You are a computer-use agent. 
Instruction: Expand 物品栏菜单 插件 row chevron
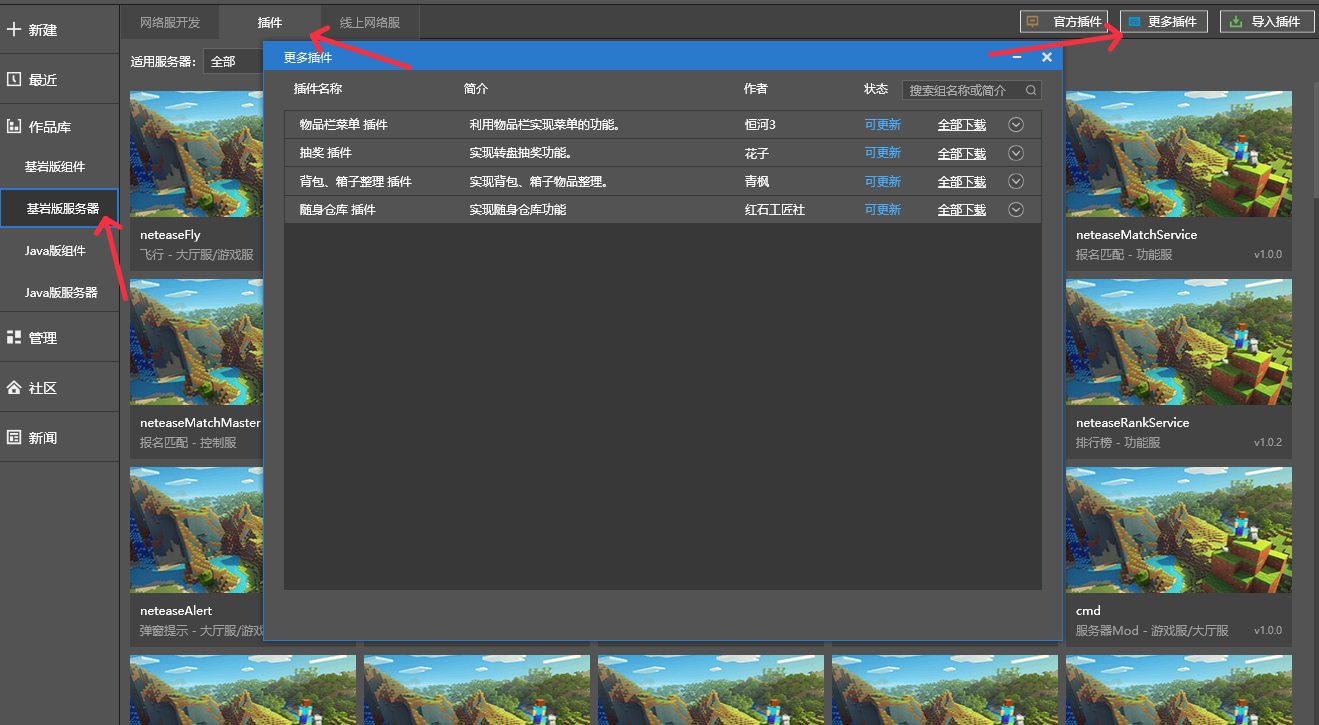[1016, 125]
